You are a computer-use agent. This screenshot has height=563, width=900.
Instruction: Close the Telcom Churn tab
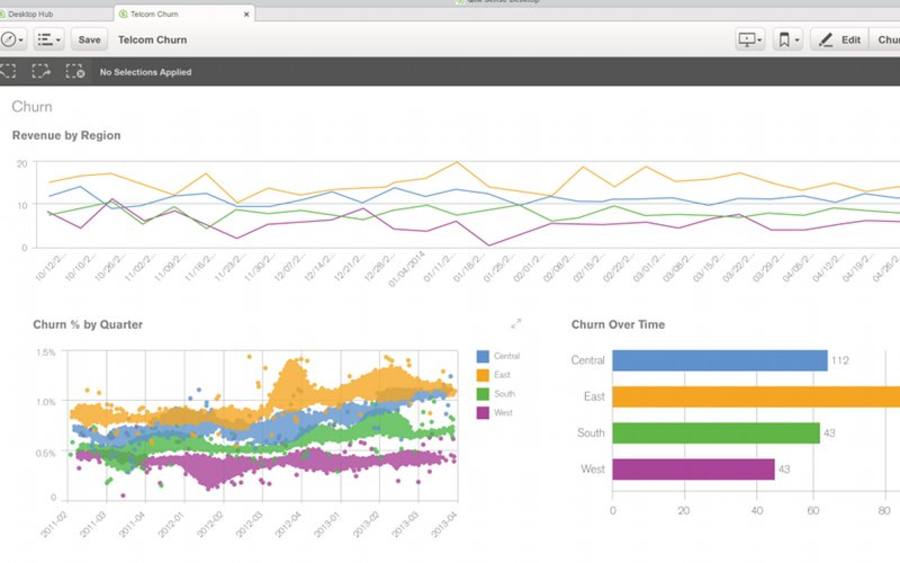246,14
